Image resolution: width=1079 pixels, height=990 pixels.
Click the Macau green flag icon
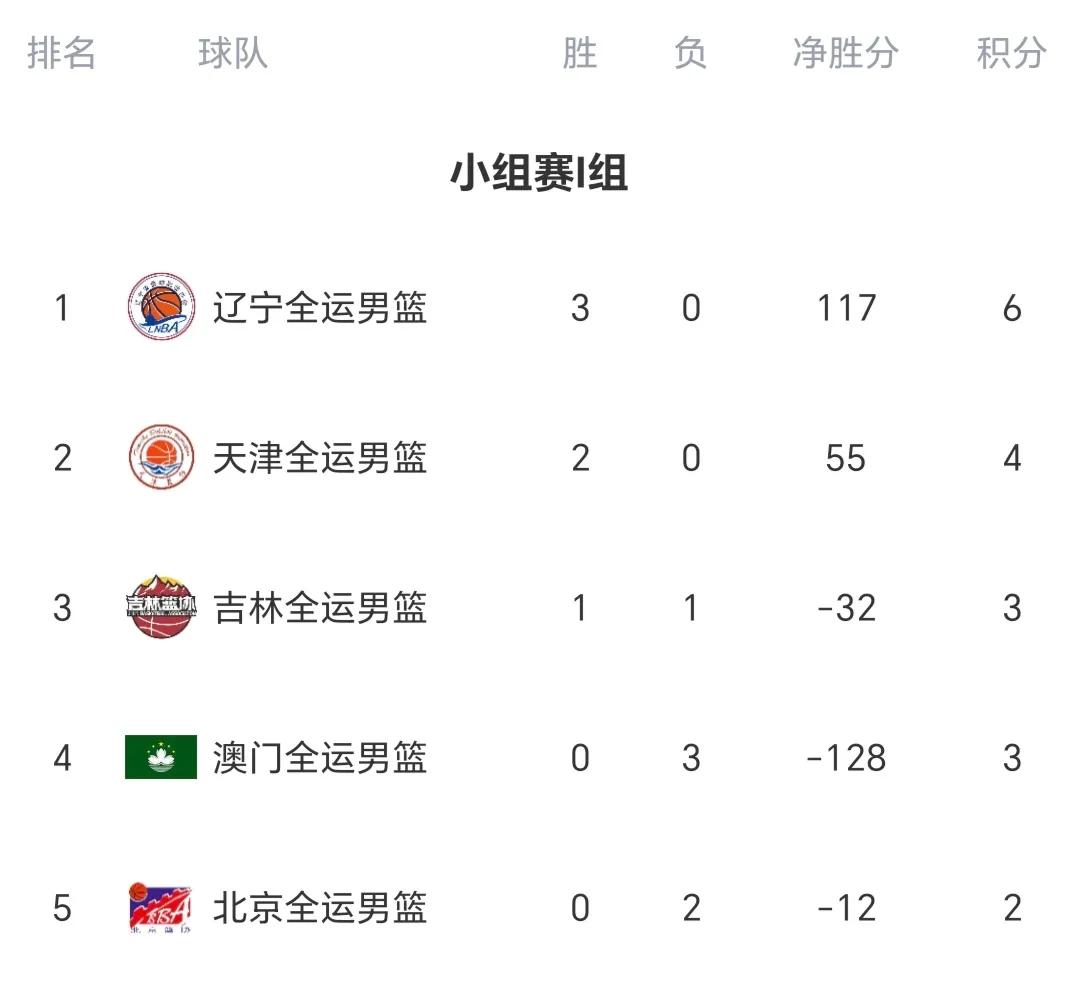(x=160, y=757)
